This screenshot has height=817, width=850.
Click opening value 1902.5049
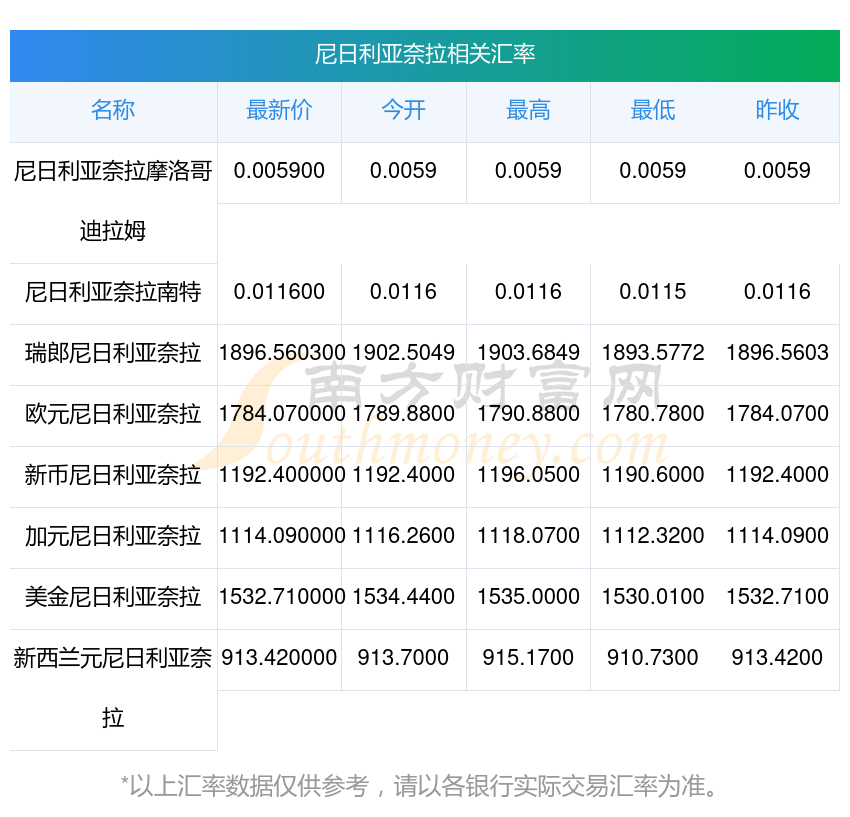pyautogui.click(x=403, y=353)
